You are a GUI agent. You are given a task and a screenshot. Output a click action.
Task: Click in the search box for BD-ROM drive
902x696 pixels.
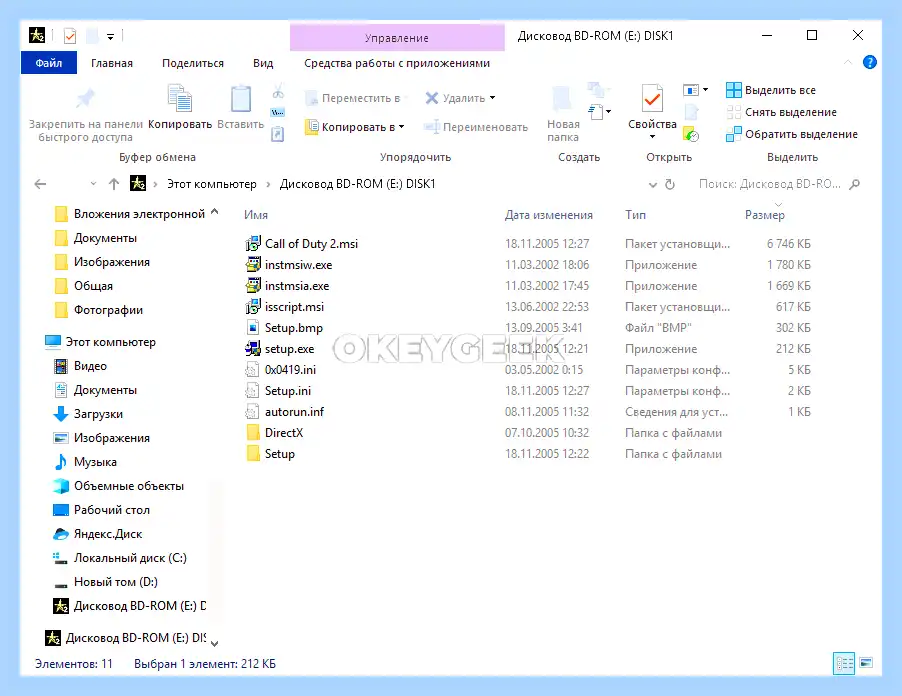pyautogui.click(x=770, y=184)
